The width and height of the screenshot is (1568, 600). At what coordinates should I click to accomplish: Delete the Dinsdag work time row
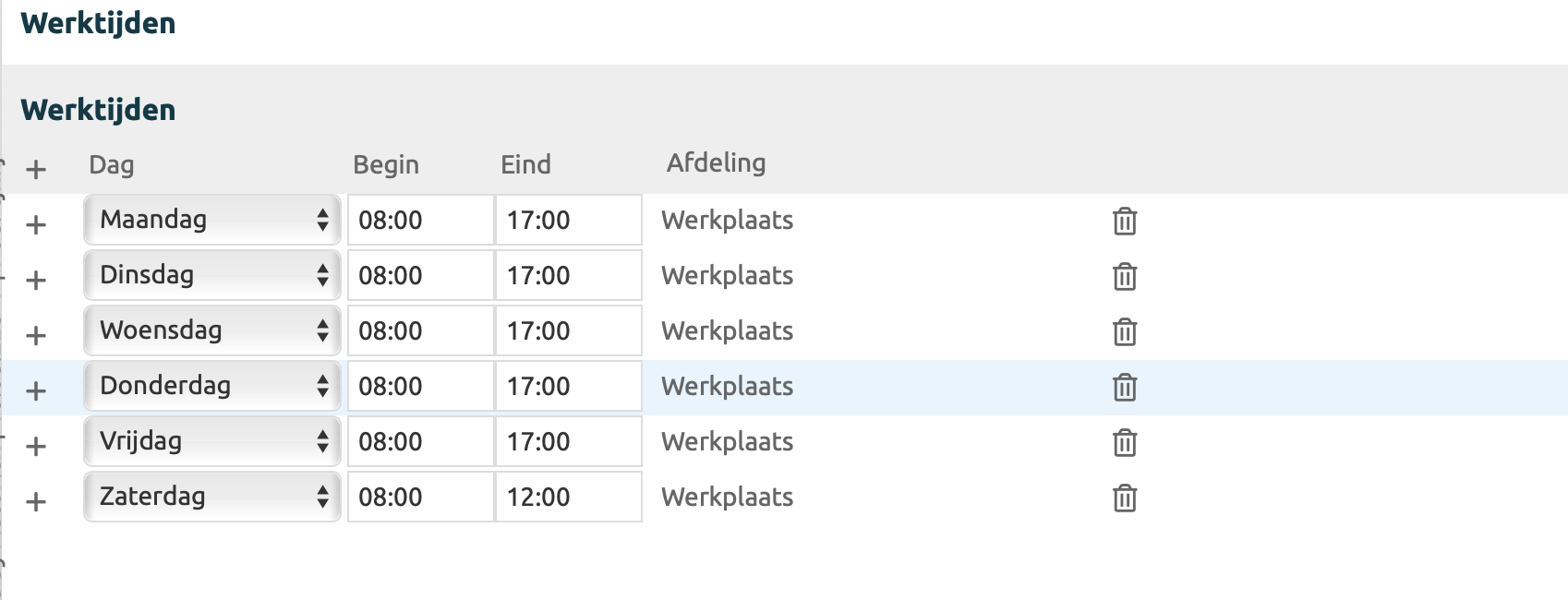[1124, 277]
